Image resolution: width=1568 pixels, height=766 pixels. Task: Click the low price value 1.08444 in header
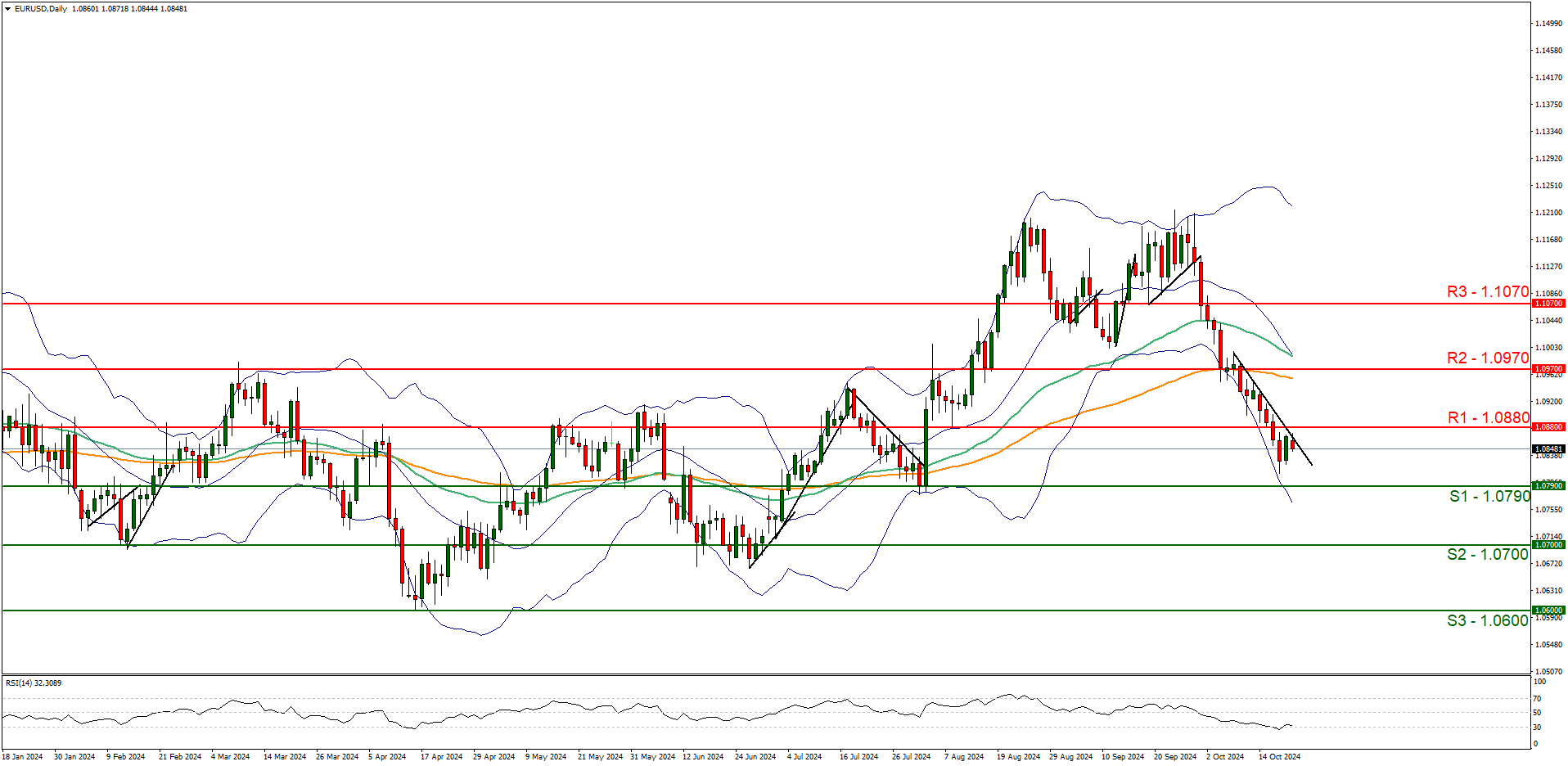tap(144, 9)
